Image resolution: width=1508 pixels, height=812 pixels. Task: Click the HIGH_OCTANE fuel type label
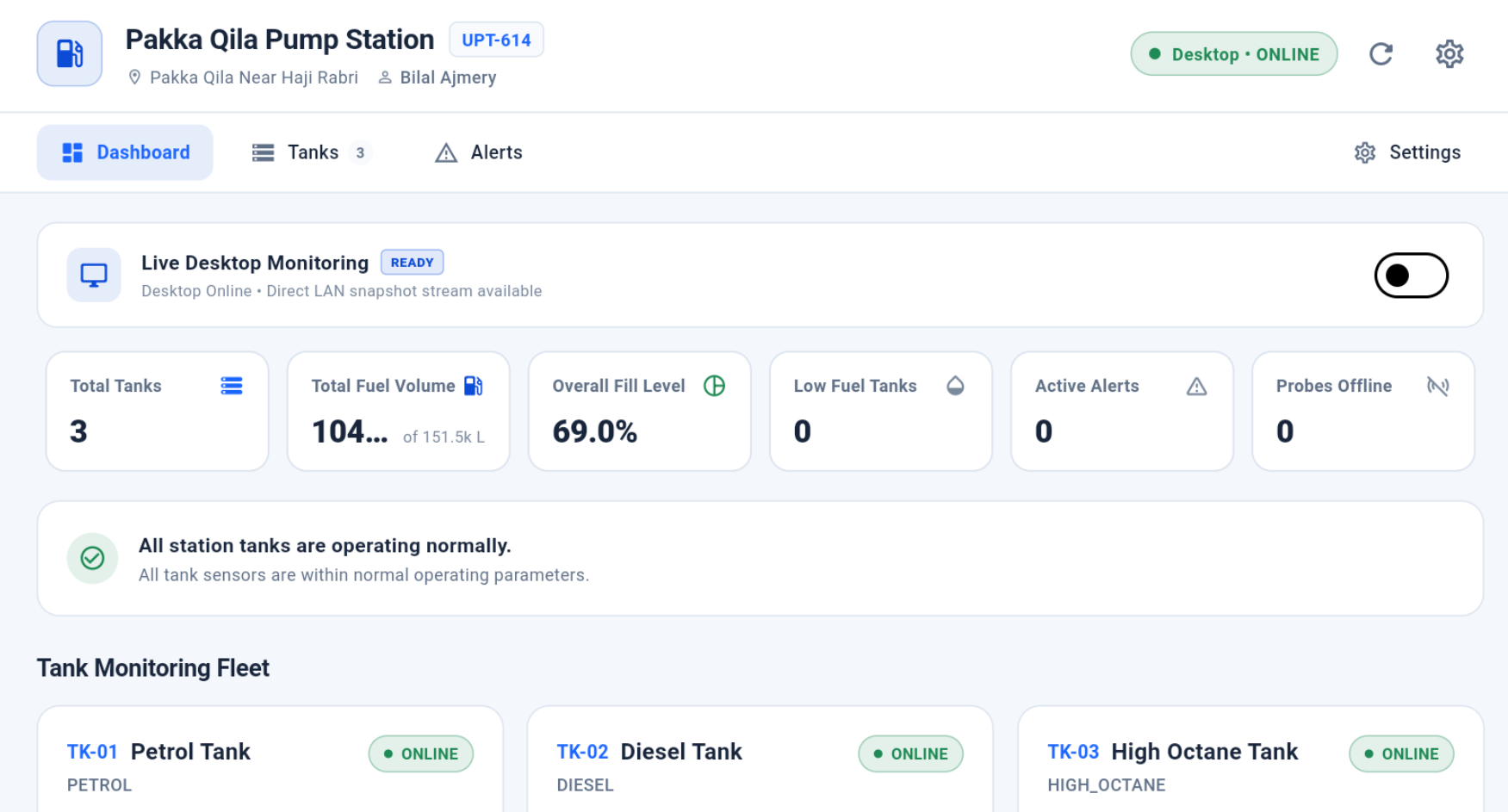(x=1107, y=785)
